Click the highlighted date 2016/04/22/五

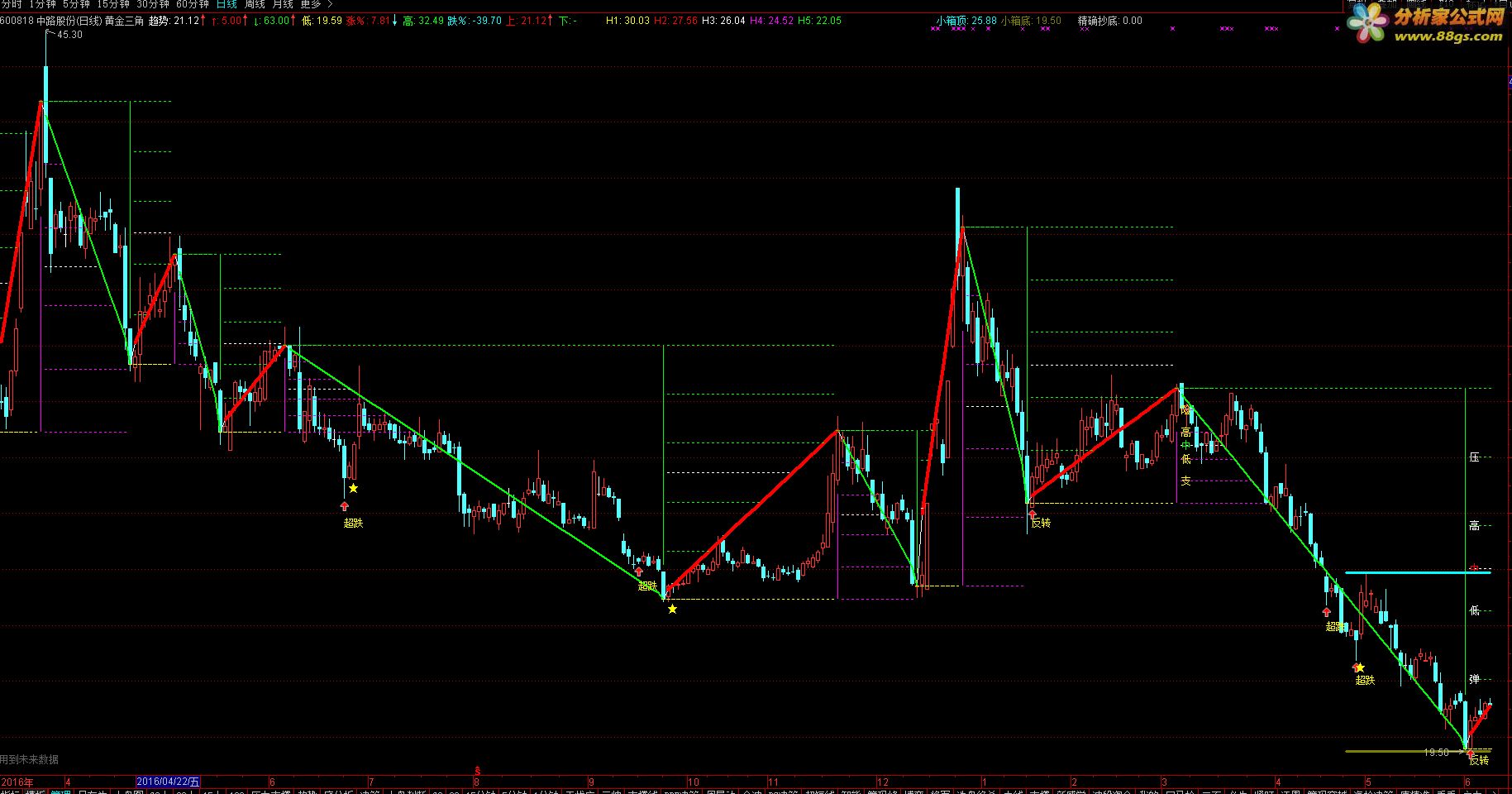point(168,782)
